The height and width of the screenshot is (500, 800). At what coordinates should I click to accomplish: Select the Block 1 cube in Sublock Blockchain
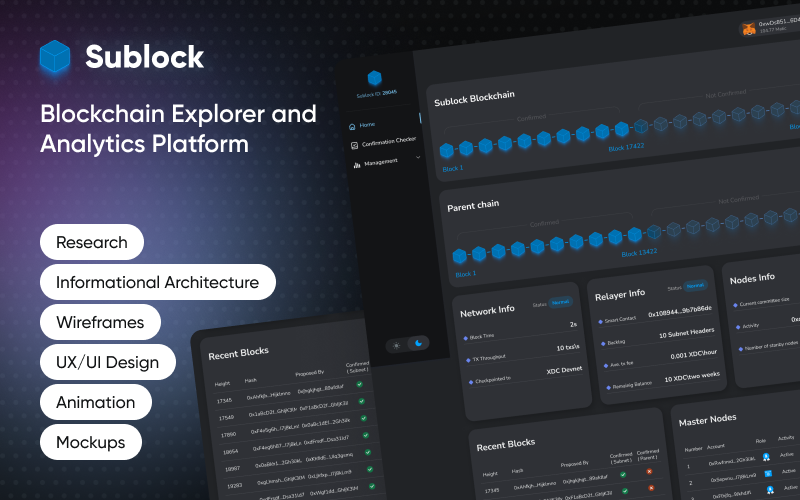pos(446,151)
